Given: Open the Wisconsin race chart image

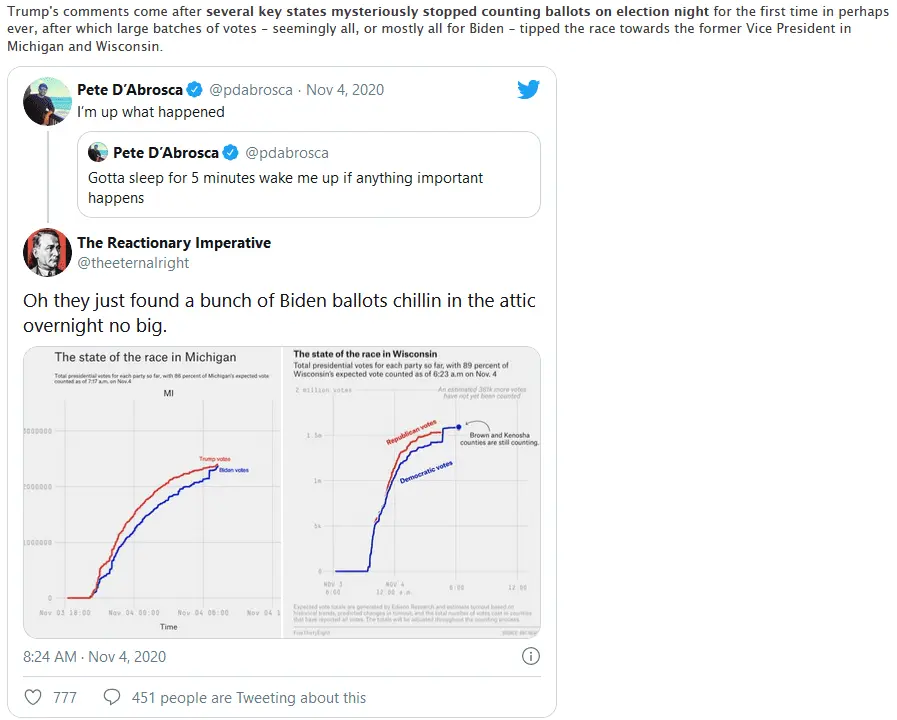Looking at the screenshot, I should point(413,491).
